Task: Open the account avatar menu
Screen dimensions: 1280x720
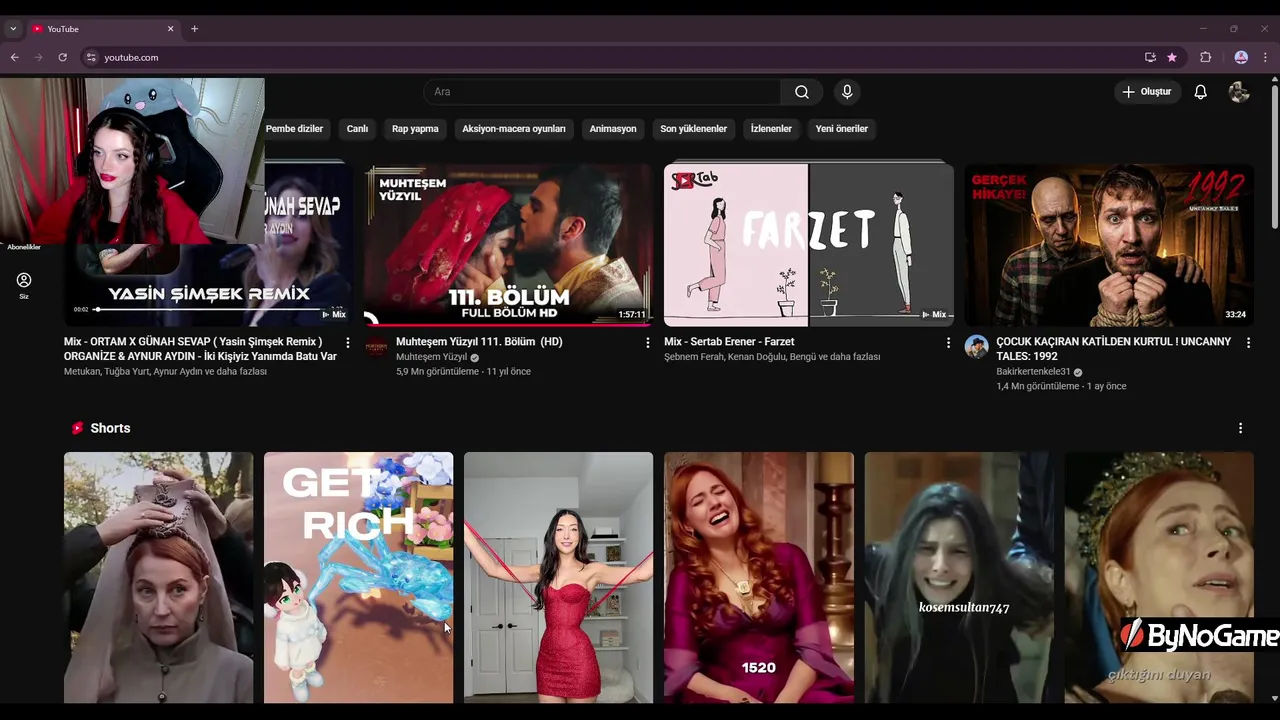Action: click(1239, 92)
